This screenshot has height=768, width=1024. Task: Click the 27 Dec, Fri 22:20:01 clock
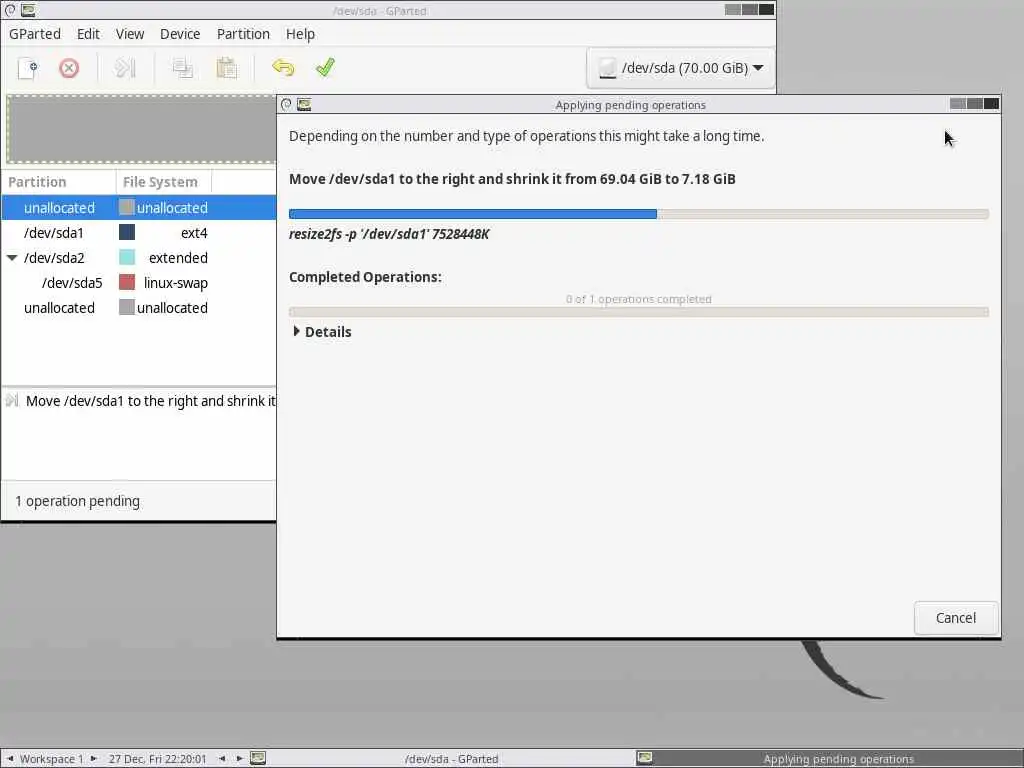point(157,758)
